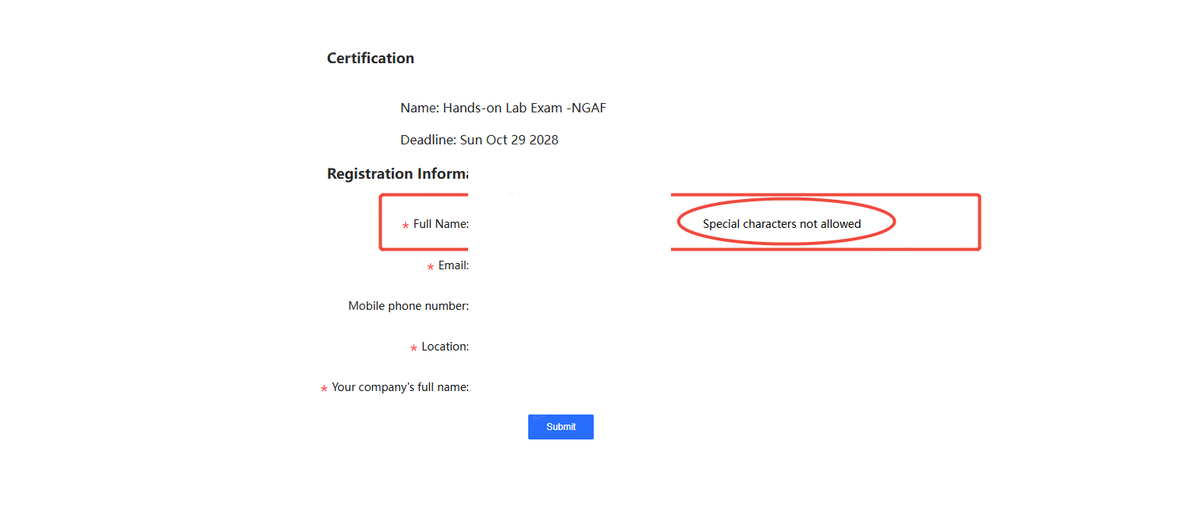The width and height of the screenshot is (1200, 530).
Task: Click the Certification heading
Action: [x=370, y=58]
